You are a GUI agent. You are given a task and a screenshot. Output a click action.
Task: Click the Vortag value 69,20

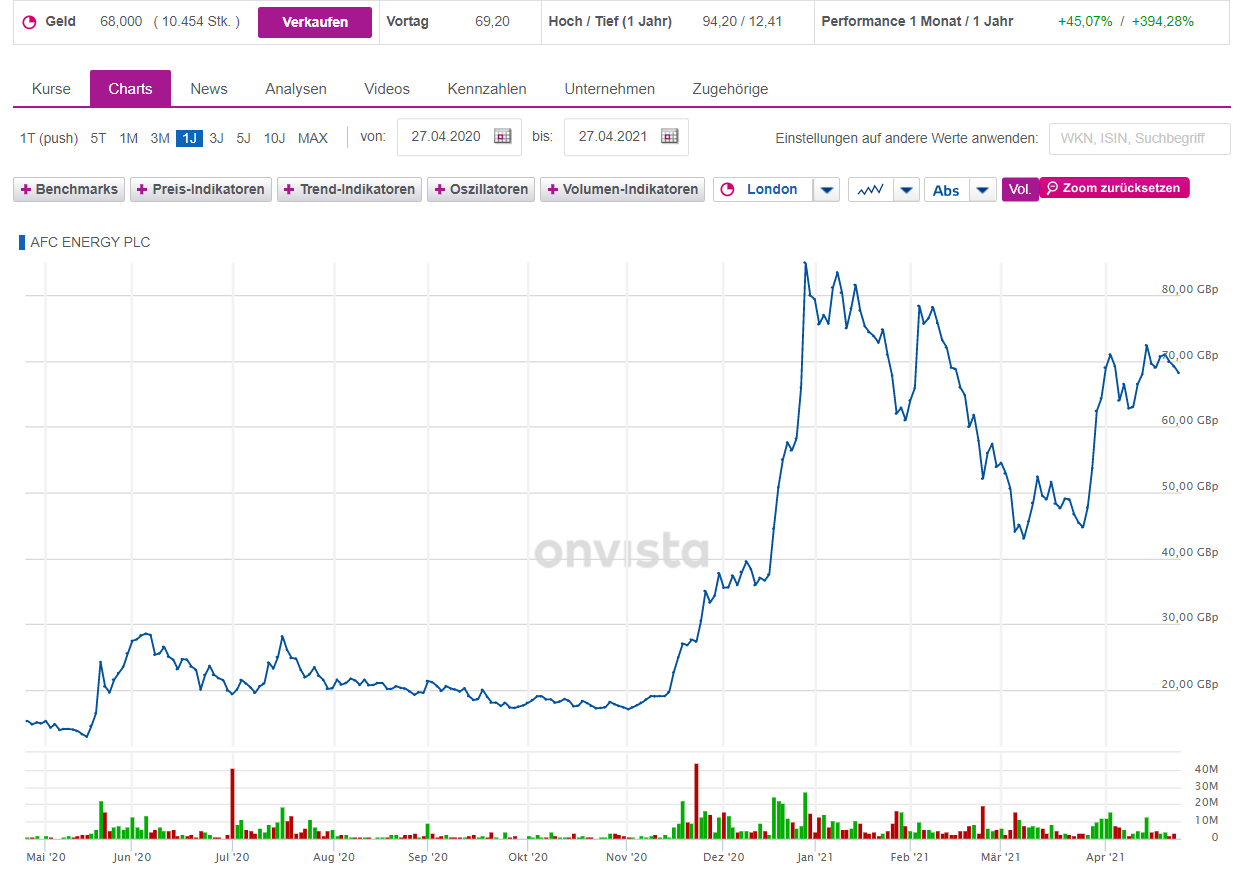coord(491,21)
